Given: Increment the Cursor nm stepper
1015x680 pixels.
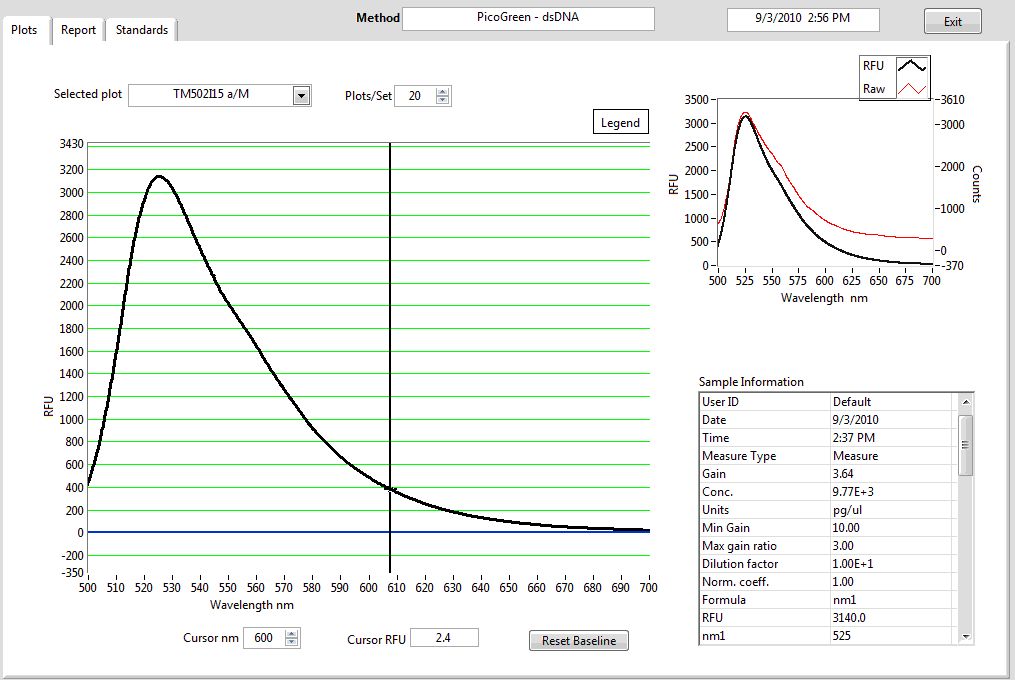Looking at the screenshot, I should pyautogui.click(x=291, y=633).
